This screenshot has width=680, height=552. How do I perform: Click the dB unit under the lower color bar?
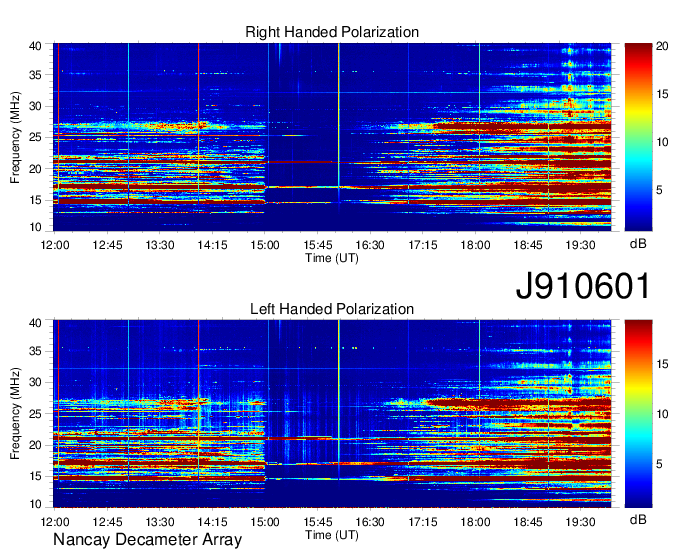coord(638,519)
